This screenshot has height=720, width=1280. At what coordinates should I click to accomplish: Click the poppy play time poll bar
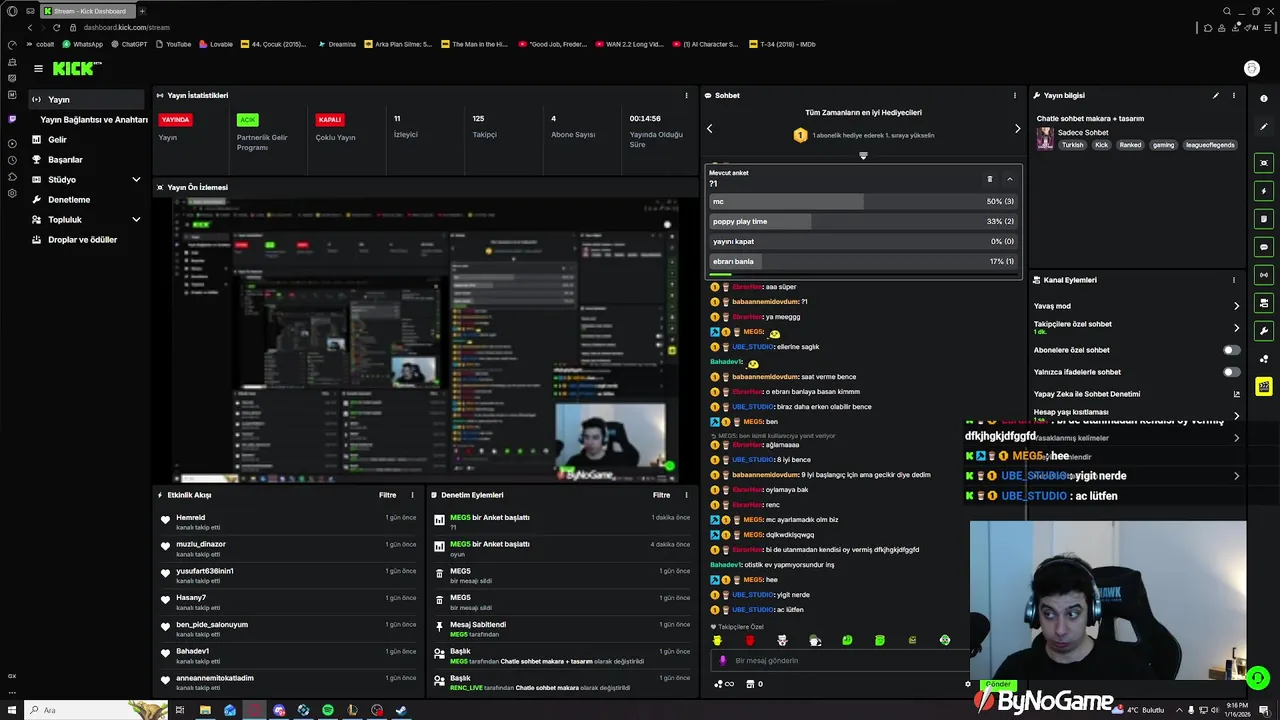click(x=863, y=221)
